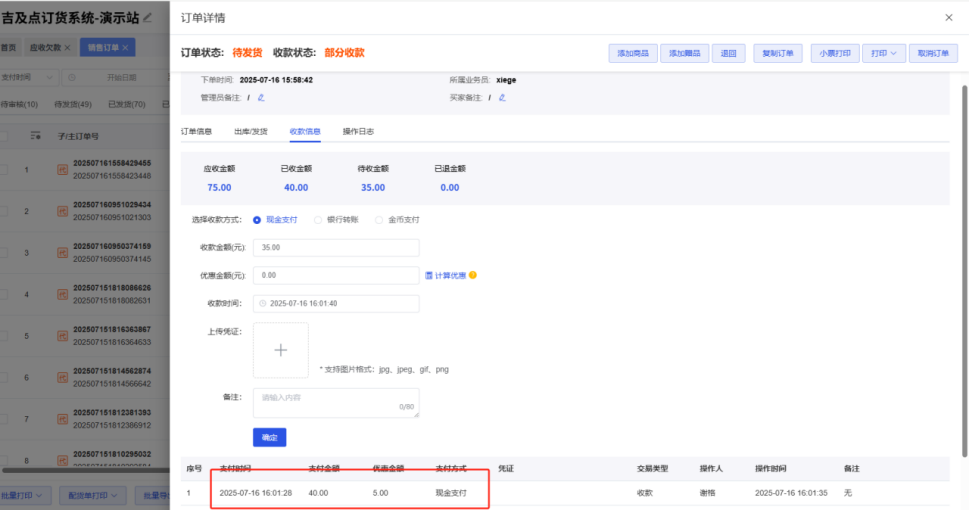Click the 代 badge on order 202507151812381393
This screenshot has width=969, height=511.
pos(62,419)
